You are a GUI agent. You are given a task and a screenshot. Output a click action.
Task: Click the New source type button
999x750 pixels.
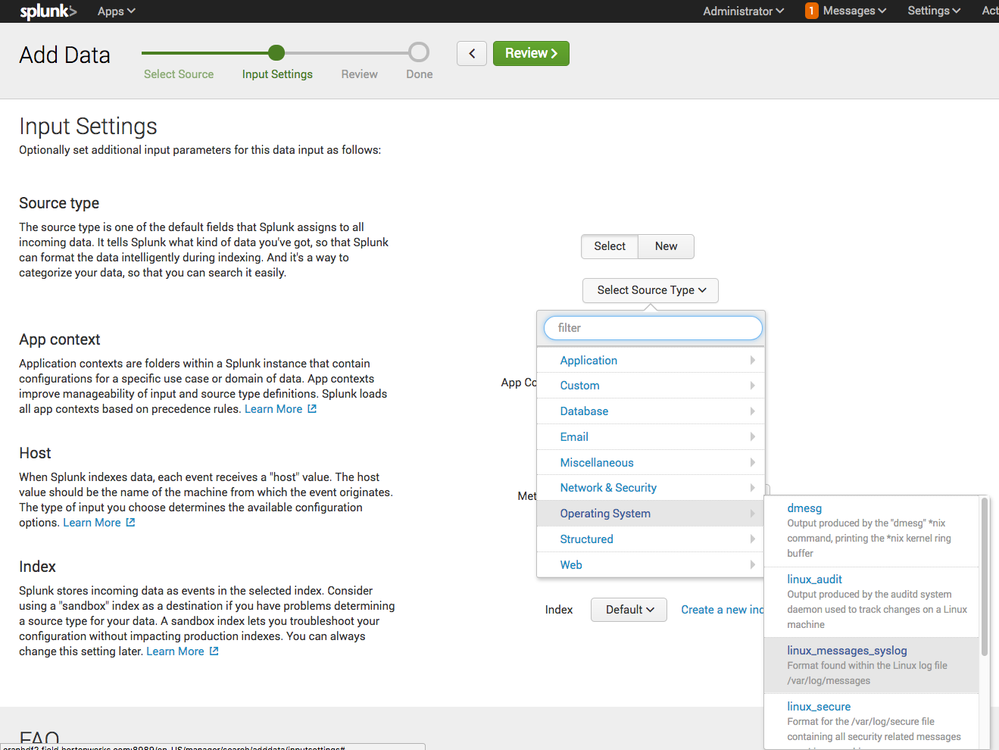(x=665, y=246)
